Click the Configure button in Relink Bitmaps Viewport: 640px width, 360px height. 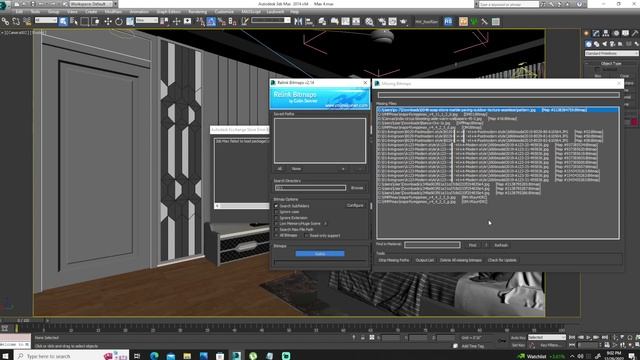pos(355,205)
